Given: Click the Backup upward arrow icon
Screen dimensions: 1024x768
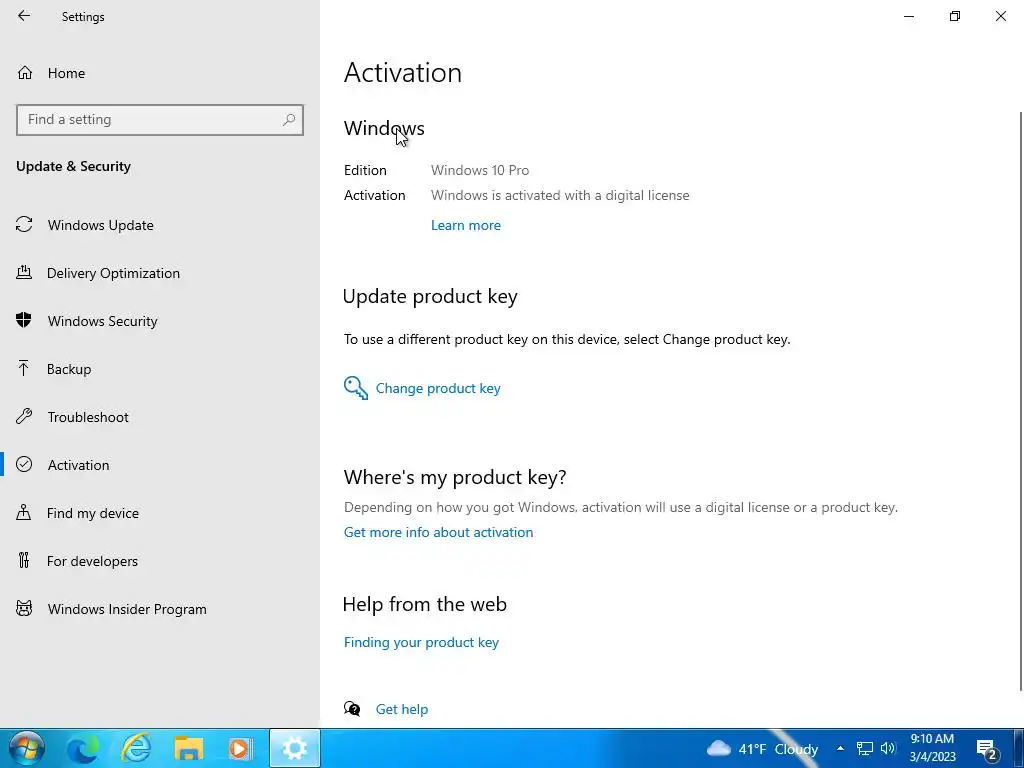Looking at the screenshot, I should coord(24,368).
